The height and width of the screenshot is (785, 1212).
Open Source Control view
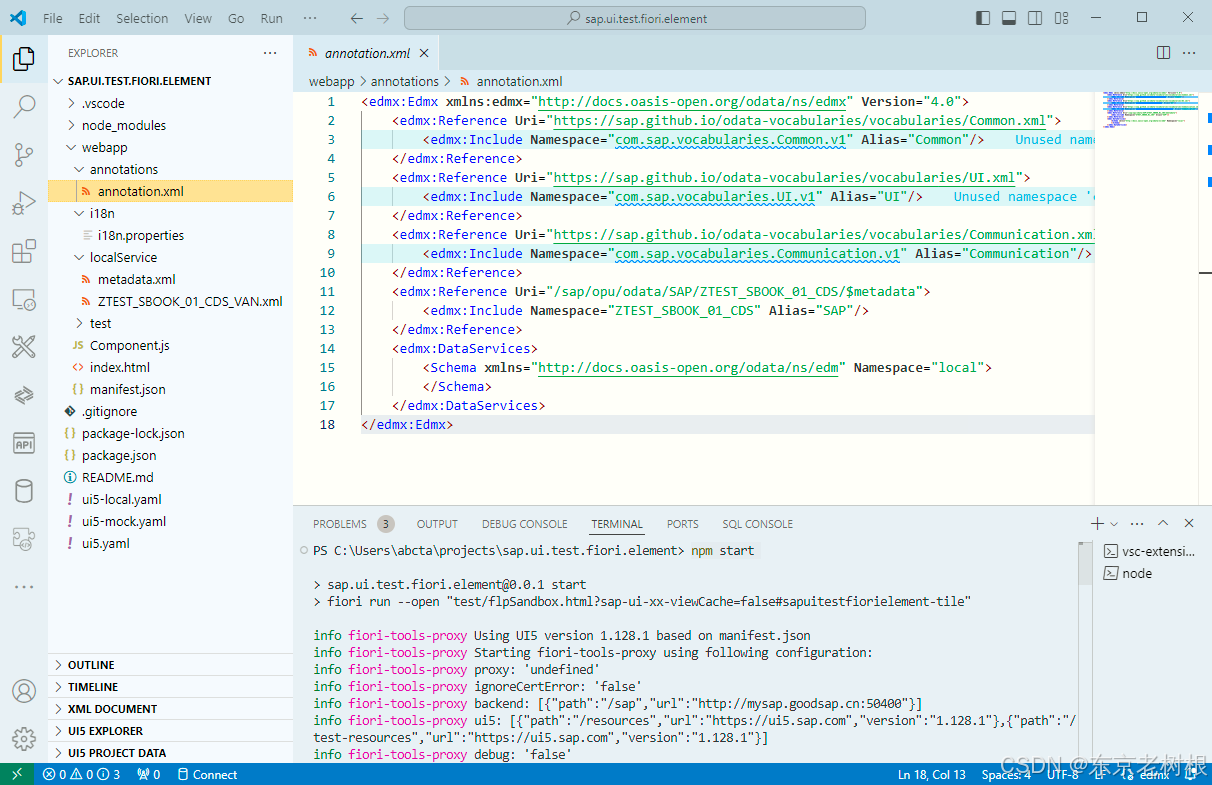(23, 155)
